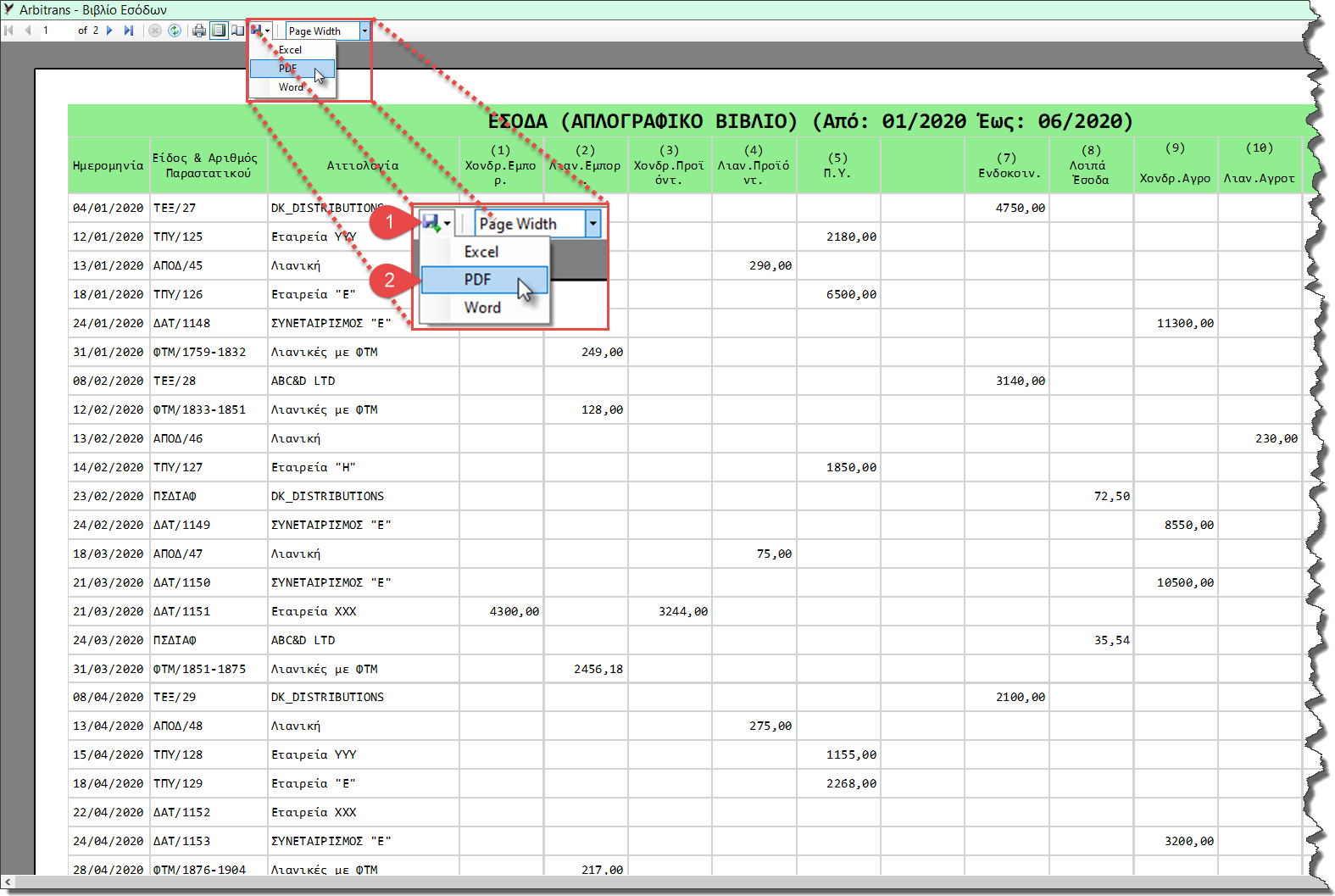Click the save/export disk icon in the top toolbar (not callout)
Image resolution: width=1335 pixels, height=896 pixels.
tap(257, 31)
